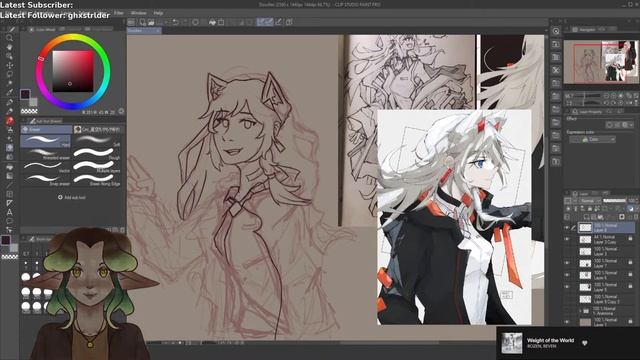Toggle visibility of Layer 7

tap(567, 263)
